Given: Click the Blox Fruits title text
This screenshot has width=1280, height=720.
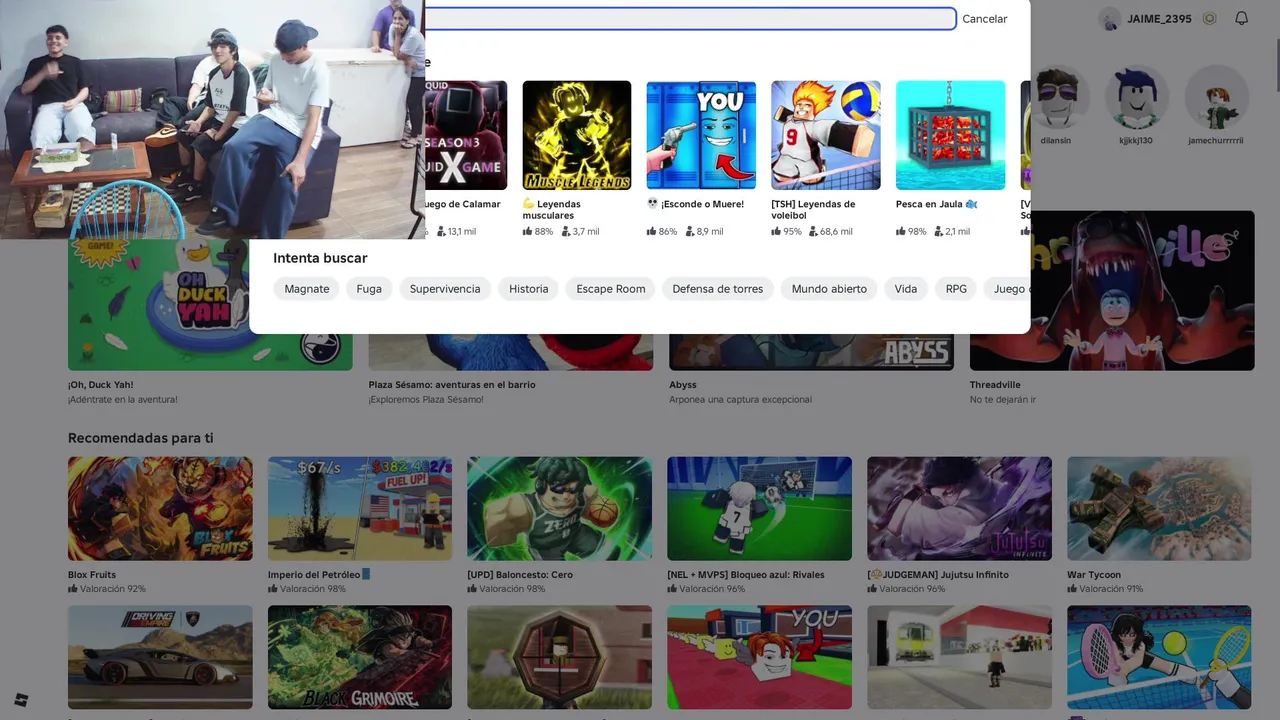Looking at the screenshot, I should (x=92, y=575).
